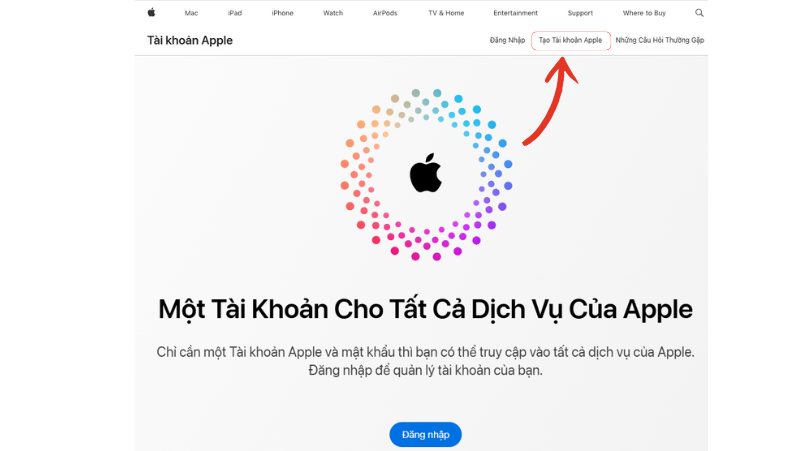Click the Support link in navigation
The width and height of the screenshot is (800, 451).
coord(580,13)
